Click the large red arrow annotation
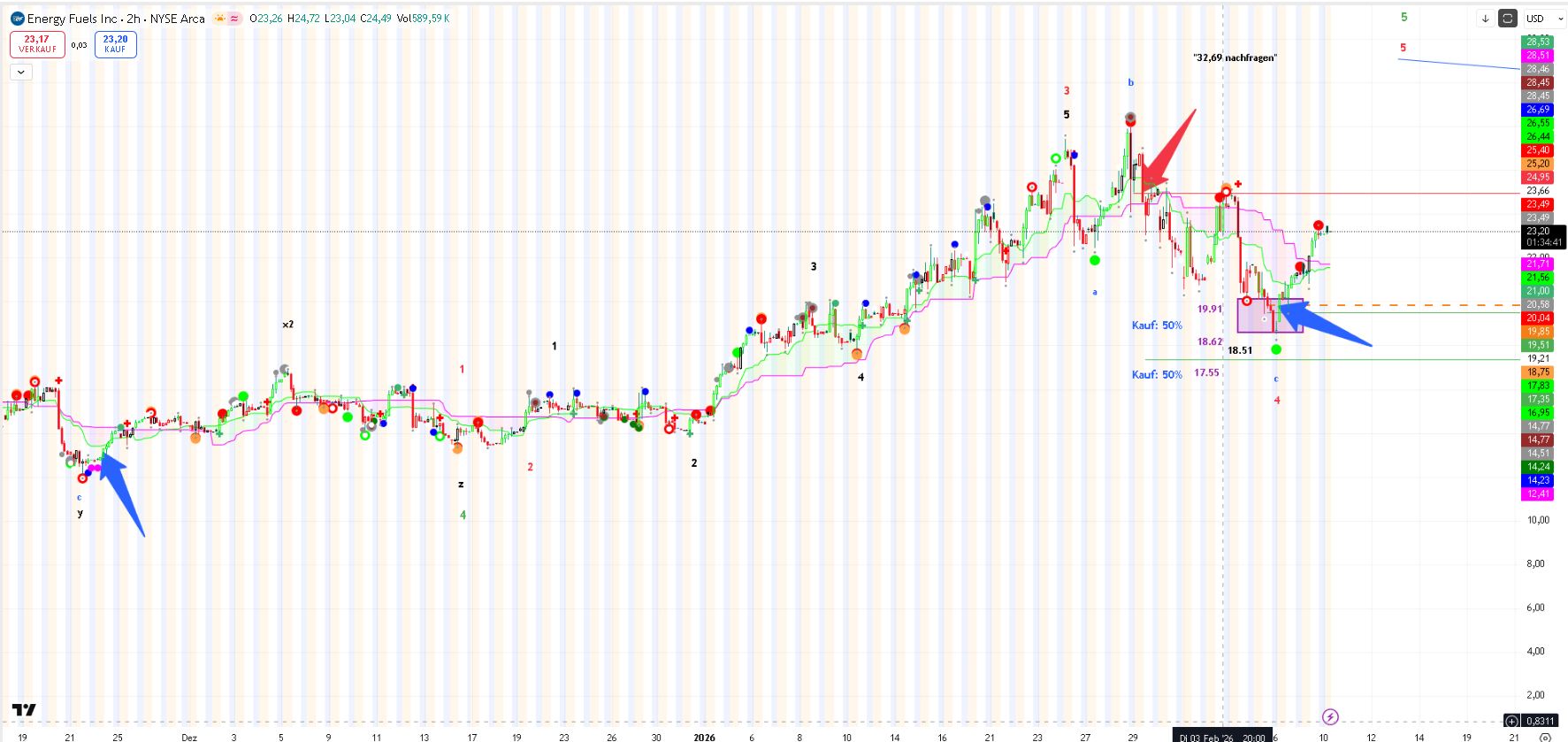 pyautogui.click(x=1166, y=149)
